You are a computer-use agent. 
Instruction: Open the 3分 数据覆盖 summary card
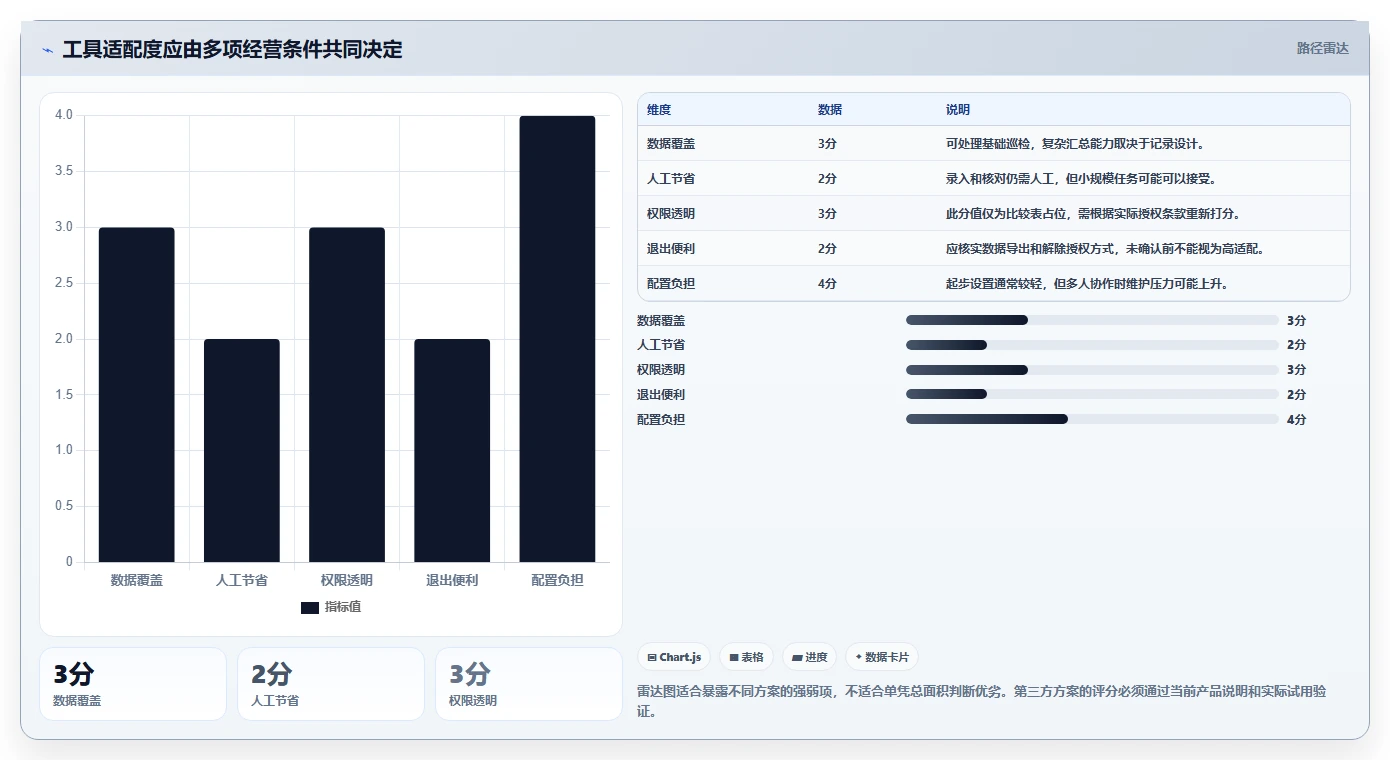coord(133,684)
